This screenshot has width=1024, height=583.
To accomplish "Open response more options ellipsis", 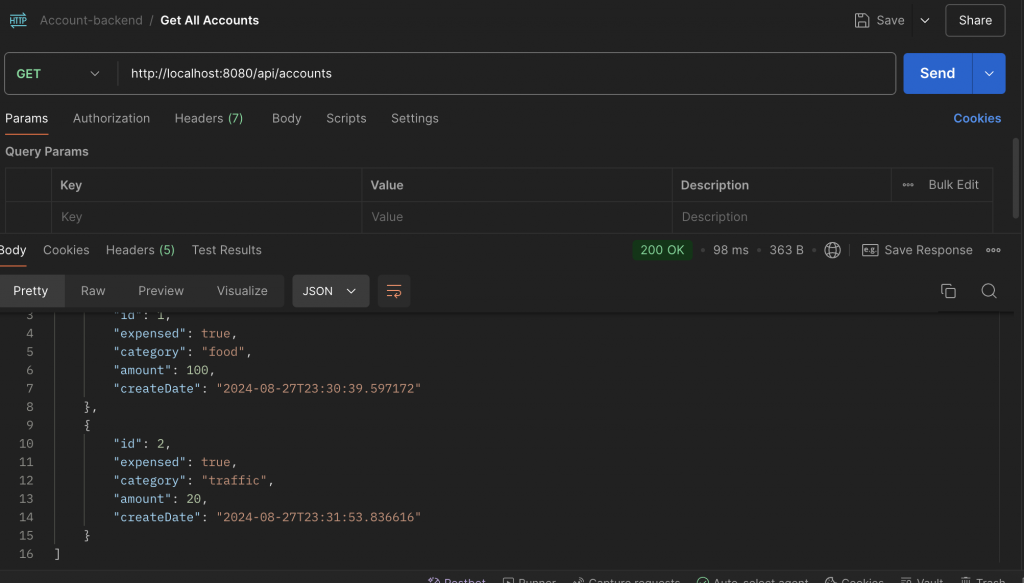I will click(x=993, y=250).
